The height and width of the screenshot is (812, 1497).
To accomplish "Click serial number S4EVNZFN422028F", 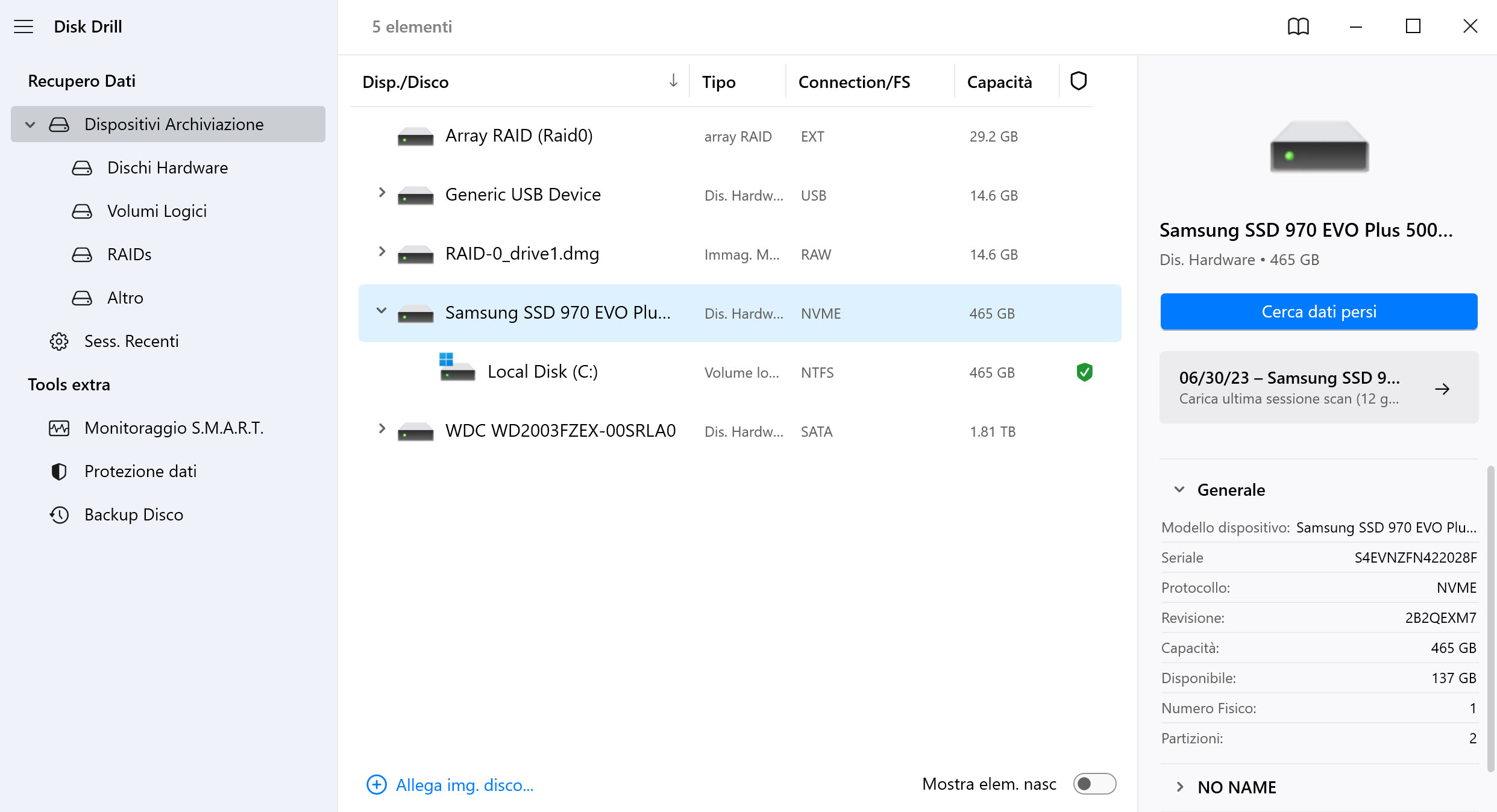I will tap(1416, 558).
